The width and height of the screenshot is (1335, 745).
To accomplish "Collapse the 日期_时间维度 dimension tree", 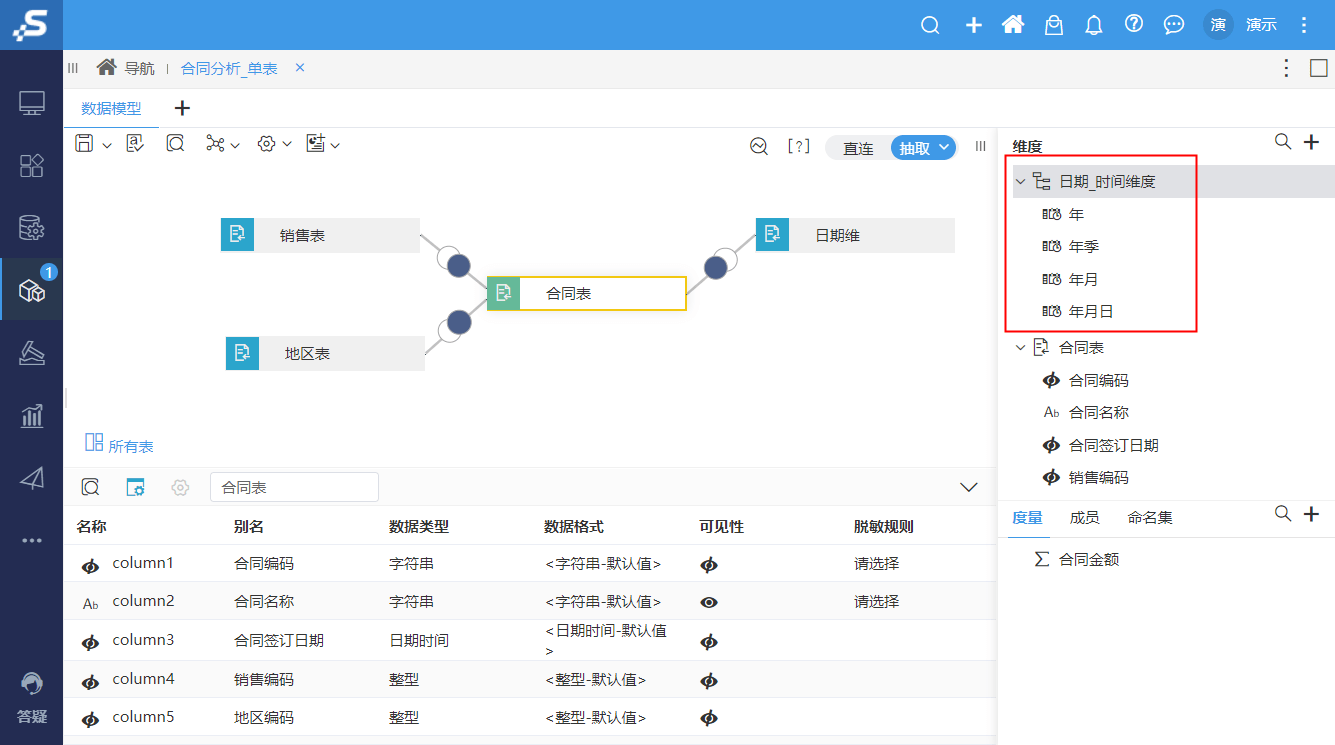I will click(1020, 181).
